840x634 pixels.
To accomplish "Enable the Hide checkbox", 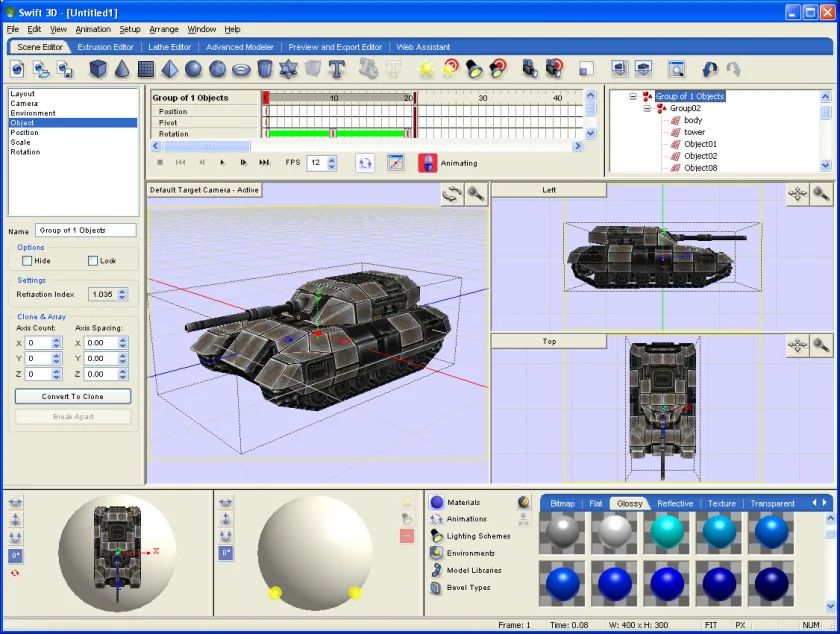I will [27, 261].
